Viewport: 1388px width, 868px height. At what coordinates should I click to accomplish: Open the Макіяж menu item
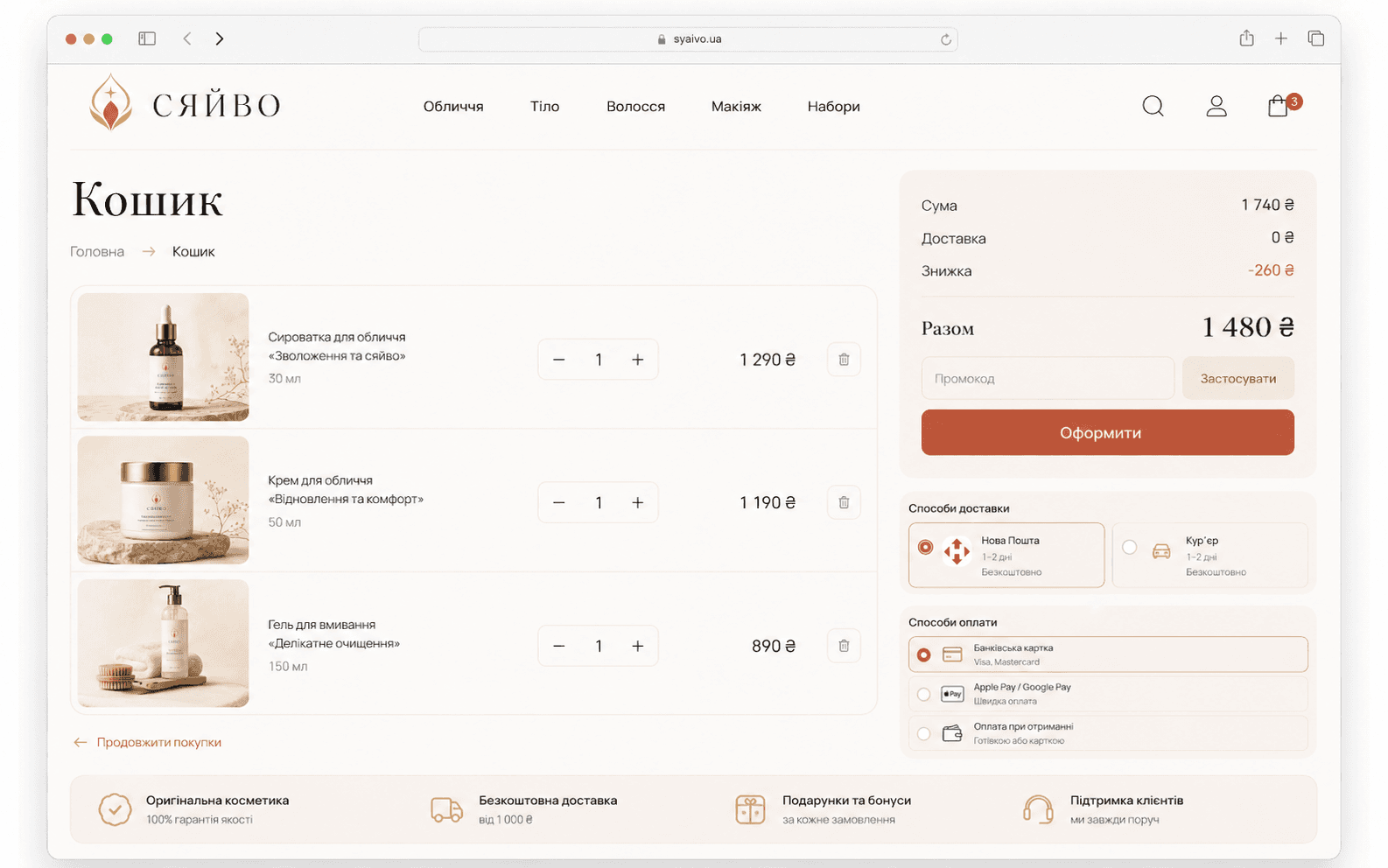(x=736, y=107)
